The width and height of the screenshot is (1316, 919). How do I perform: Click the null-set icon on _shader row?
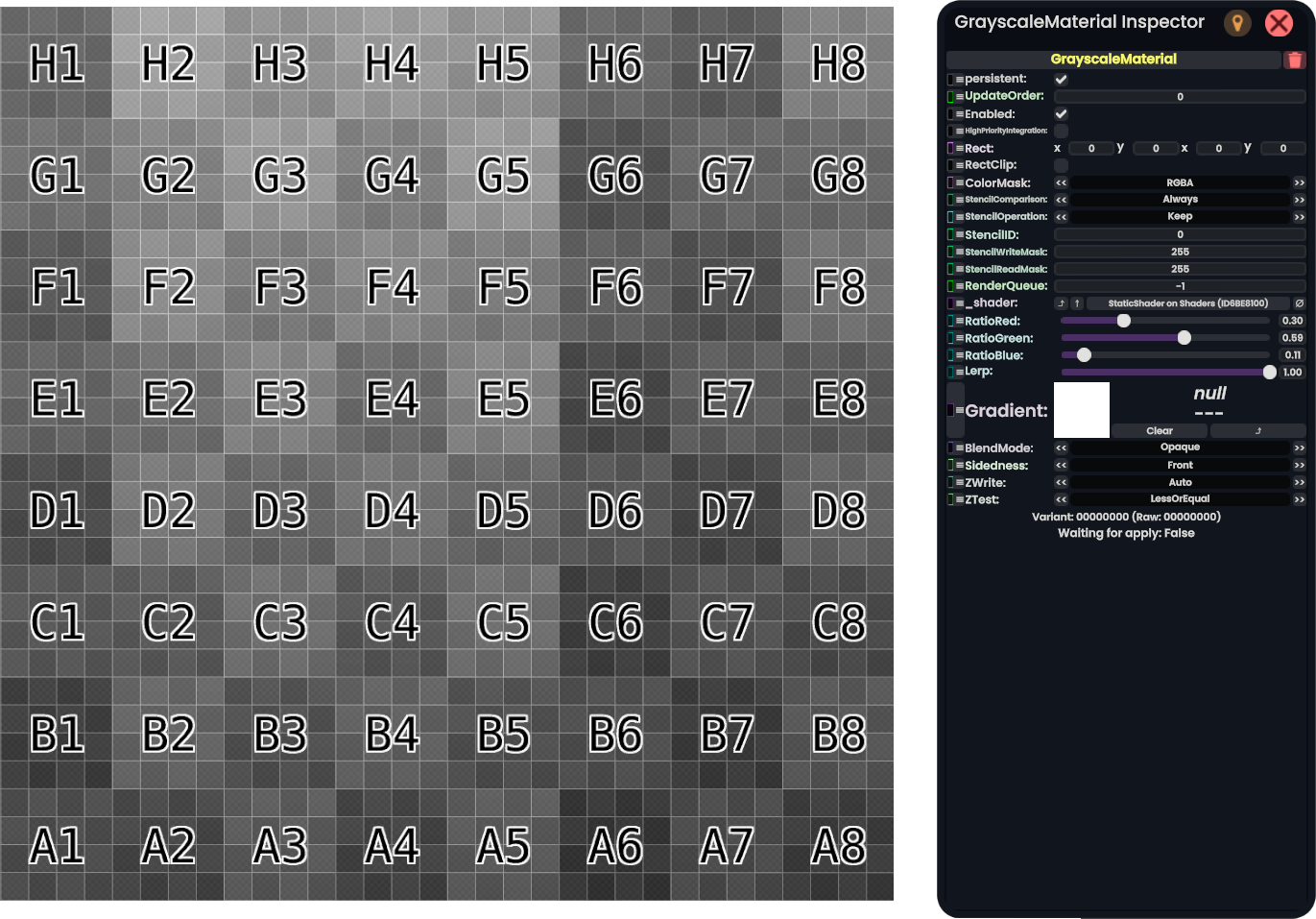[1299, 303]
